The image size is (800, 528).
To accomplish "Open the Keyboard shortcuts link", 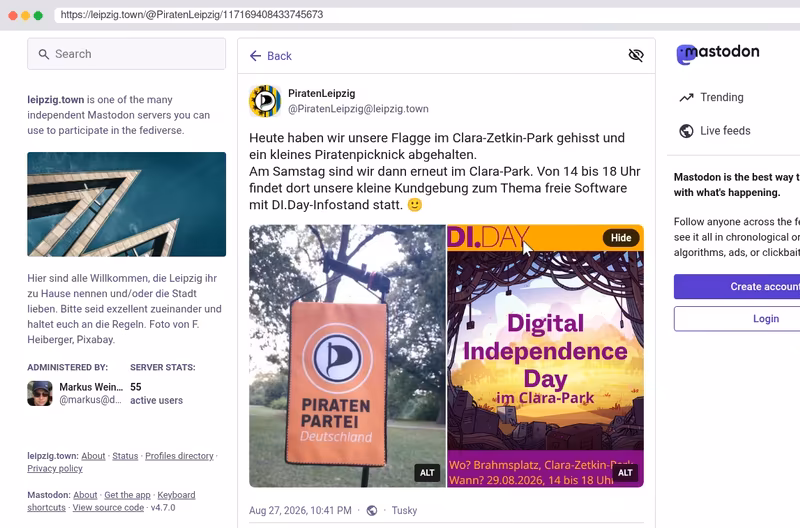I will pyautogui.click(x=176, y=495).
